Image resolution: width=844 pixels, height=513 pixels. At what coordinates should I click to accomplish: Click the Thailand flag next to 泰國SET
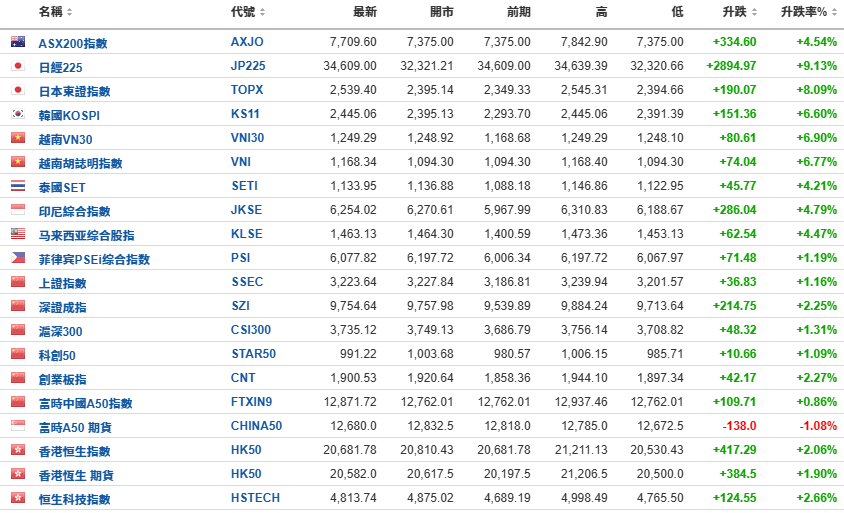[17, 186]
